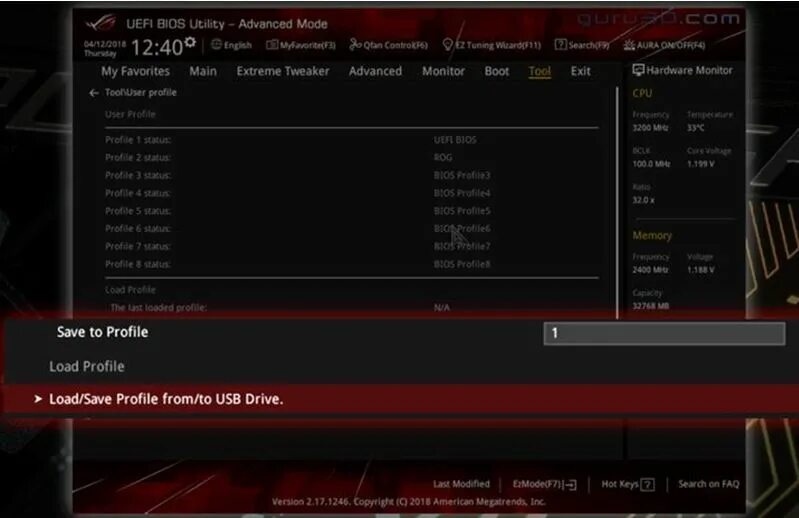
Task: Open Exit tab
Action: pyautogui.click(x=580, y=71)
